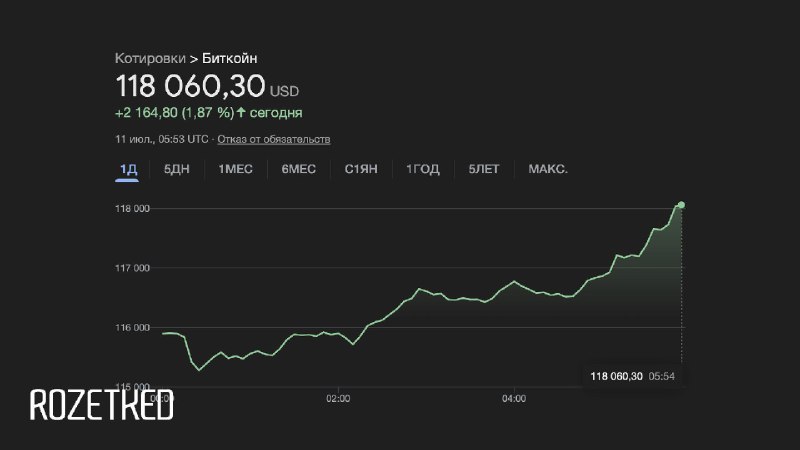Viewport: 800px width, 450px height.
Task: Open the 5ЛЕТ chart range
Action: (x=484, y=169)
